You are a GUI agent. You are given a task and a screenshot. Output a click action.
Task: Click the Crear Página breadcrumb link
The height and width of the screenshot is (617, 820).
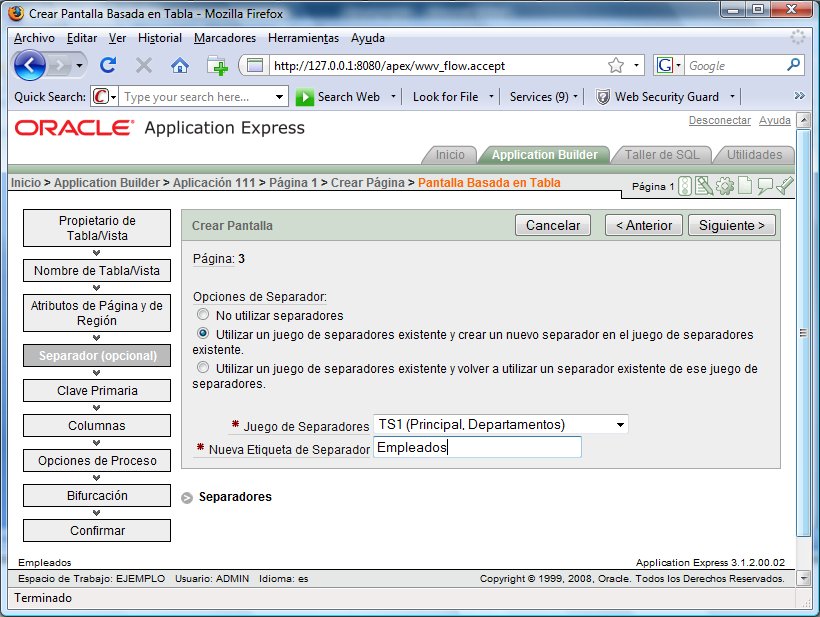click(x=368, y=182)
